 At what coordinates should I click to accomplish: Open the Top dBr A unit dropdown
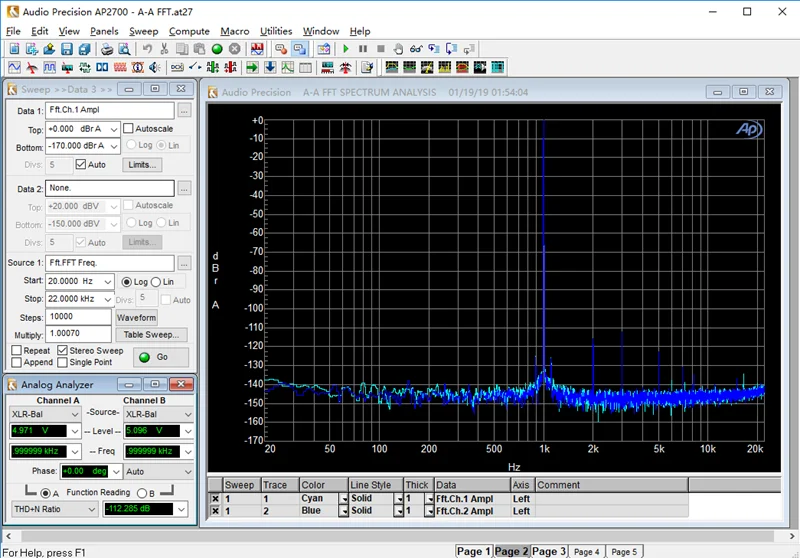click(x=114, y=130)
